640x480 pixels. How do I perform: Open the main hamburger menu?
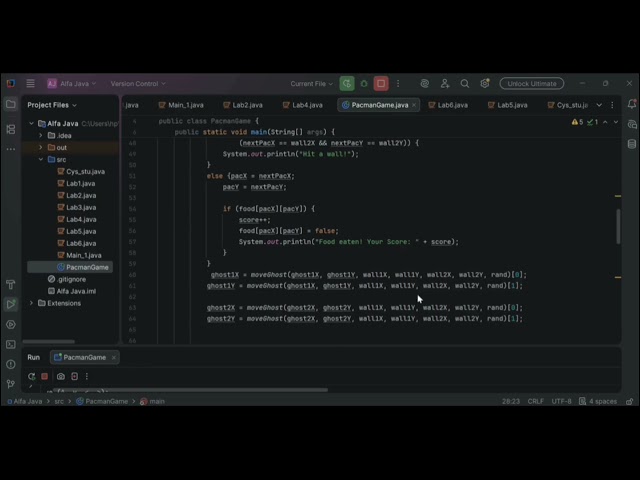(x=30, y=83)
